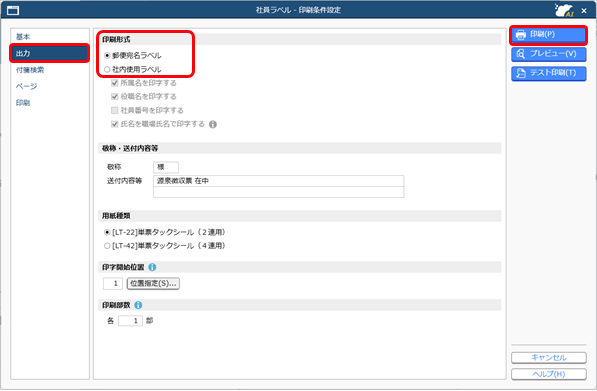The height and width of the screenshot is (391, 597).
Task: Switch to the 出力 settings page
Action: (x=50, y=53)
